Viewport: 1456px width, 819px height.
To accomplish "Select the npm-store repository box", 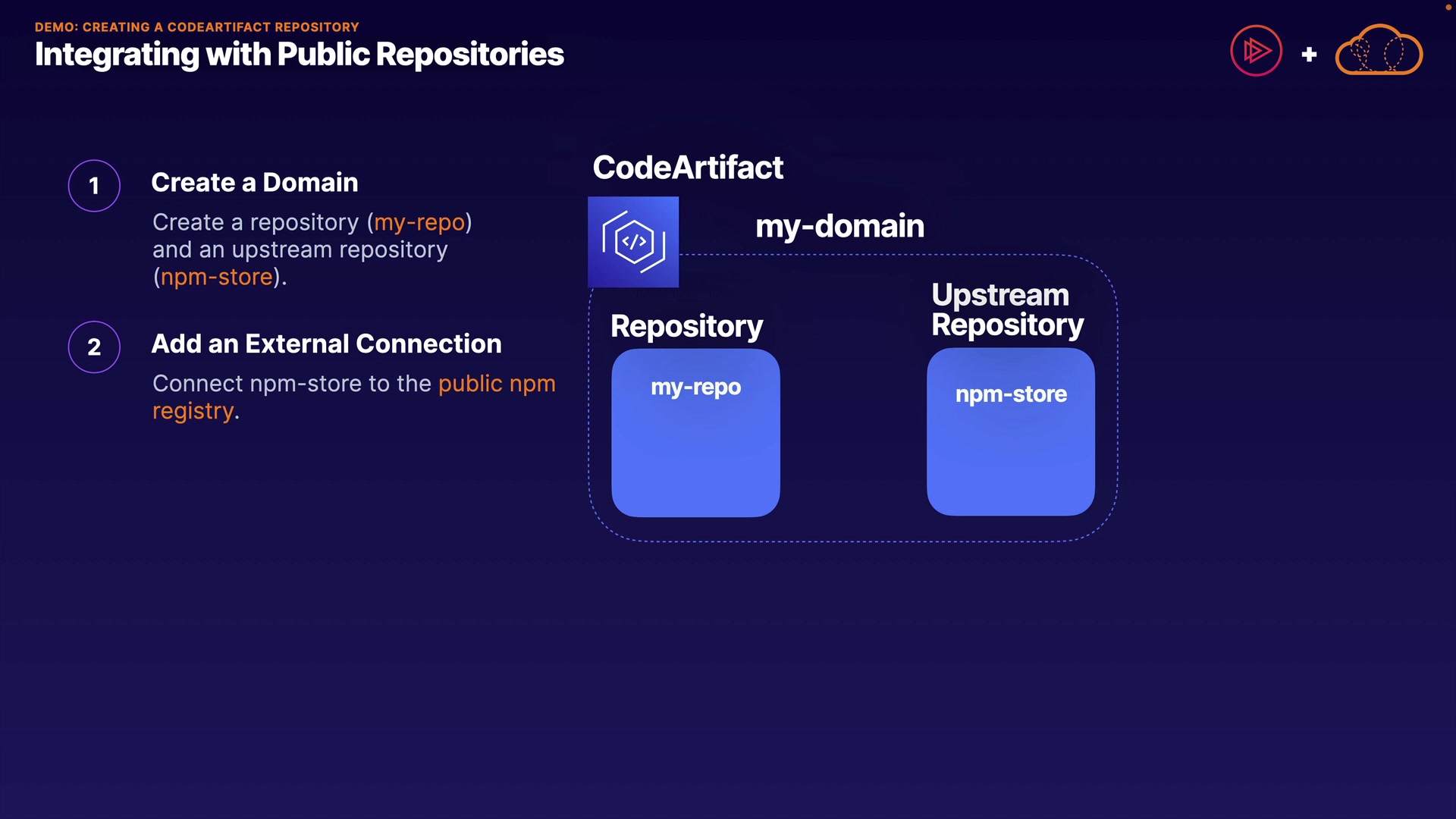I will tap(1010, 432).
